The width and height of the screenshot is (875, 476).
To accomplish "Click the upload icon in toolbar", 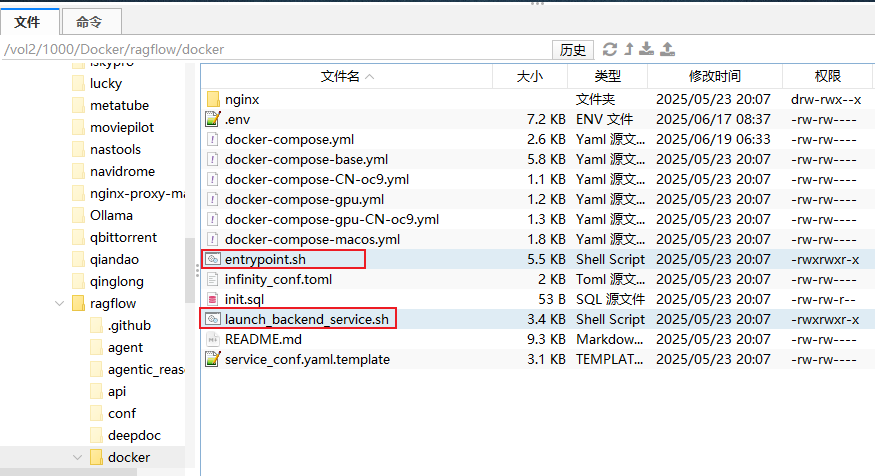I will pyautogui.click(x=667, y=49).
